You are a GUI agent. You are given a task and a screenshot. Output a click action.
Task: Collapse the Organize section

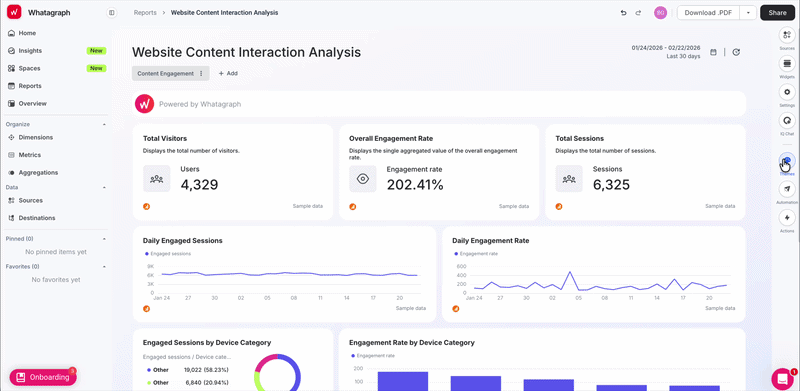tap(104, 124)
